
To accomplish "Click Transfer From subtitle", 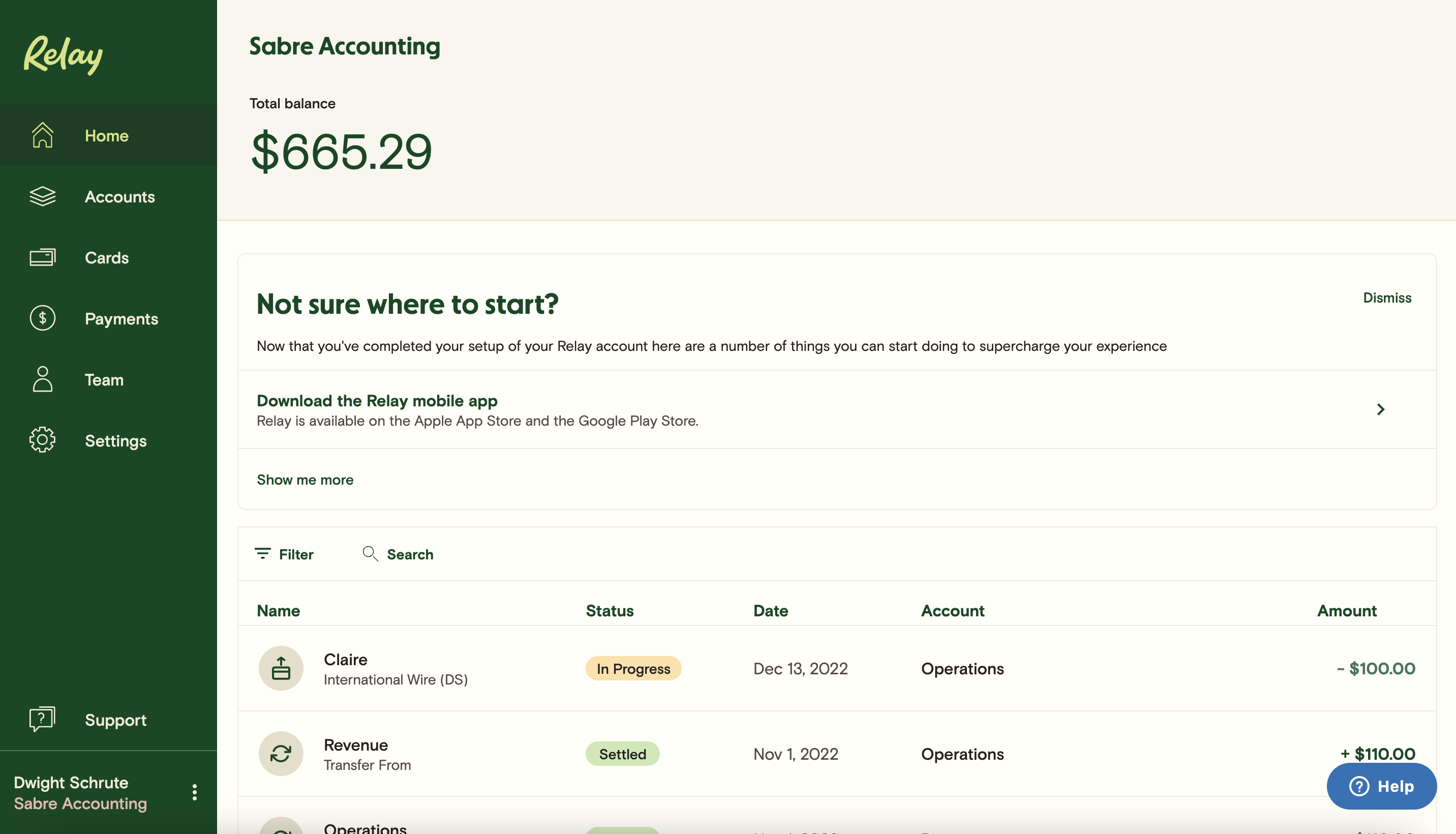I will pos(368,765).
